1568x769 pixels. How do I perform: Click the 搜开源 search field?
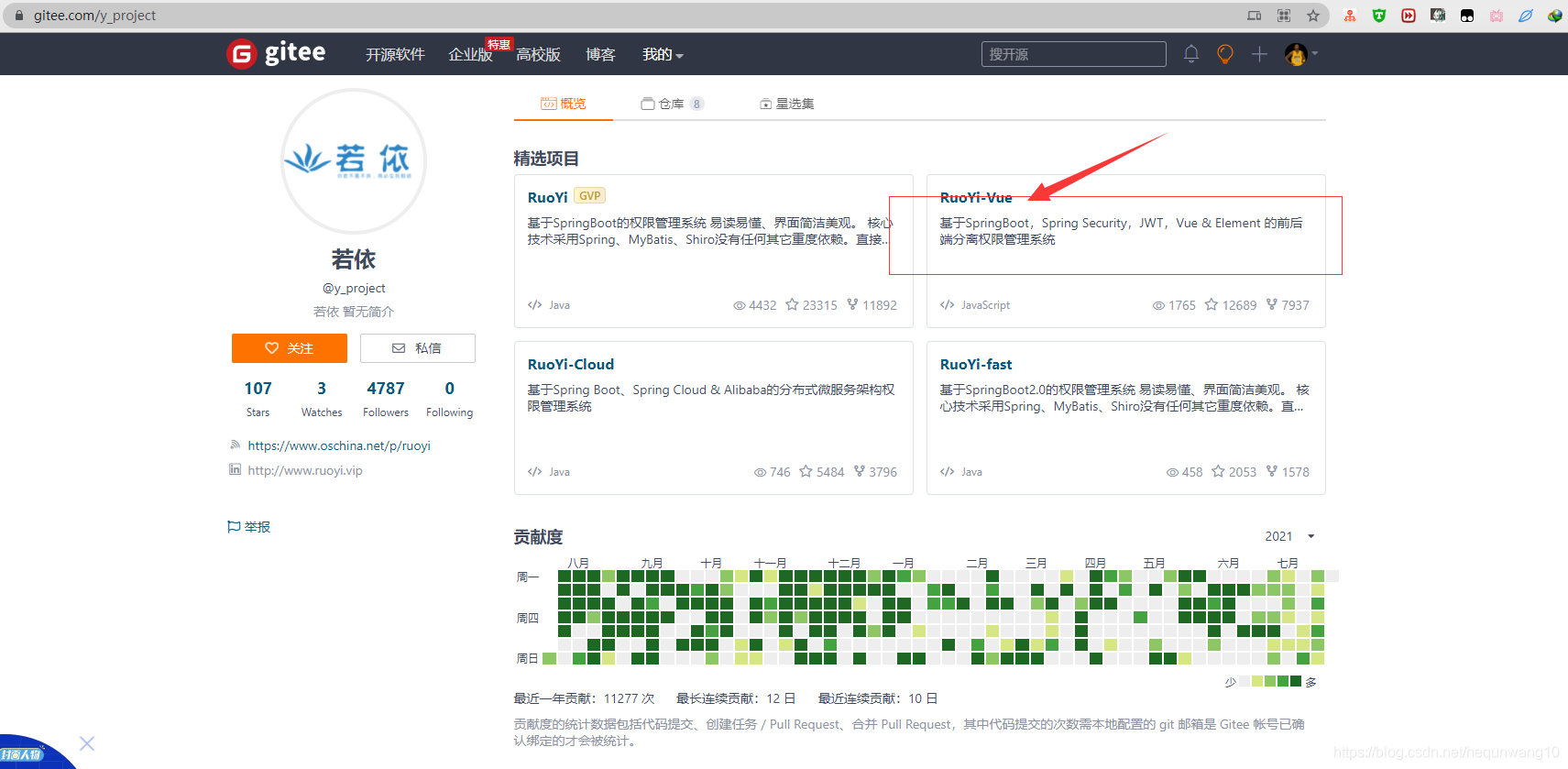(x=1074, y=54)
